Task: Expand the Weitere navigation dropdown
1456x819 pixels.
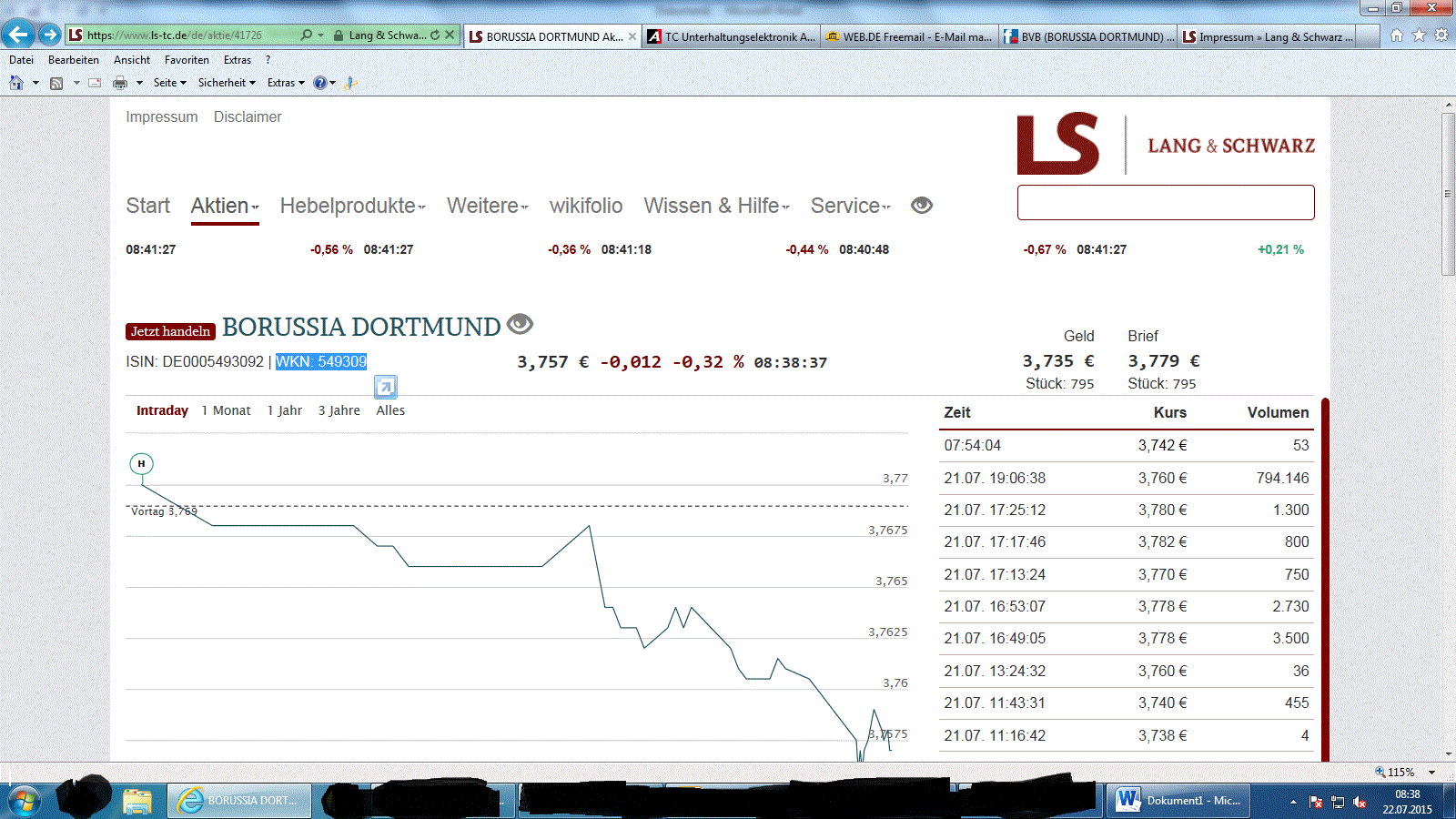Action: pyautogui.click(x=488, y=206)
